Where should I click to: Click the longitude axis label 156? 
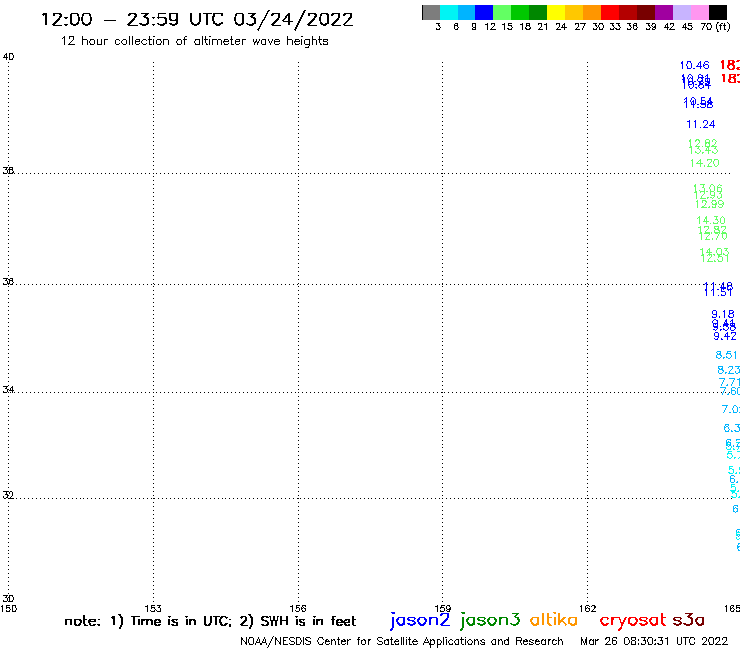[x=298, y=609]
